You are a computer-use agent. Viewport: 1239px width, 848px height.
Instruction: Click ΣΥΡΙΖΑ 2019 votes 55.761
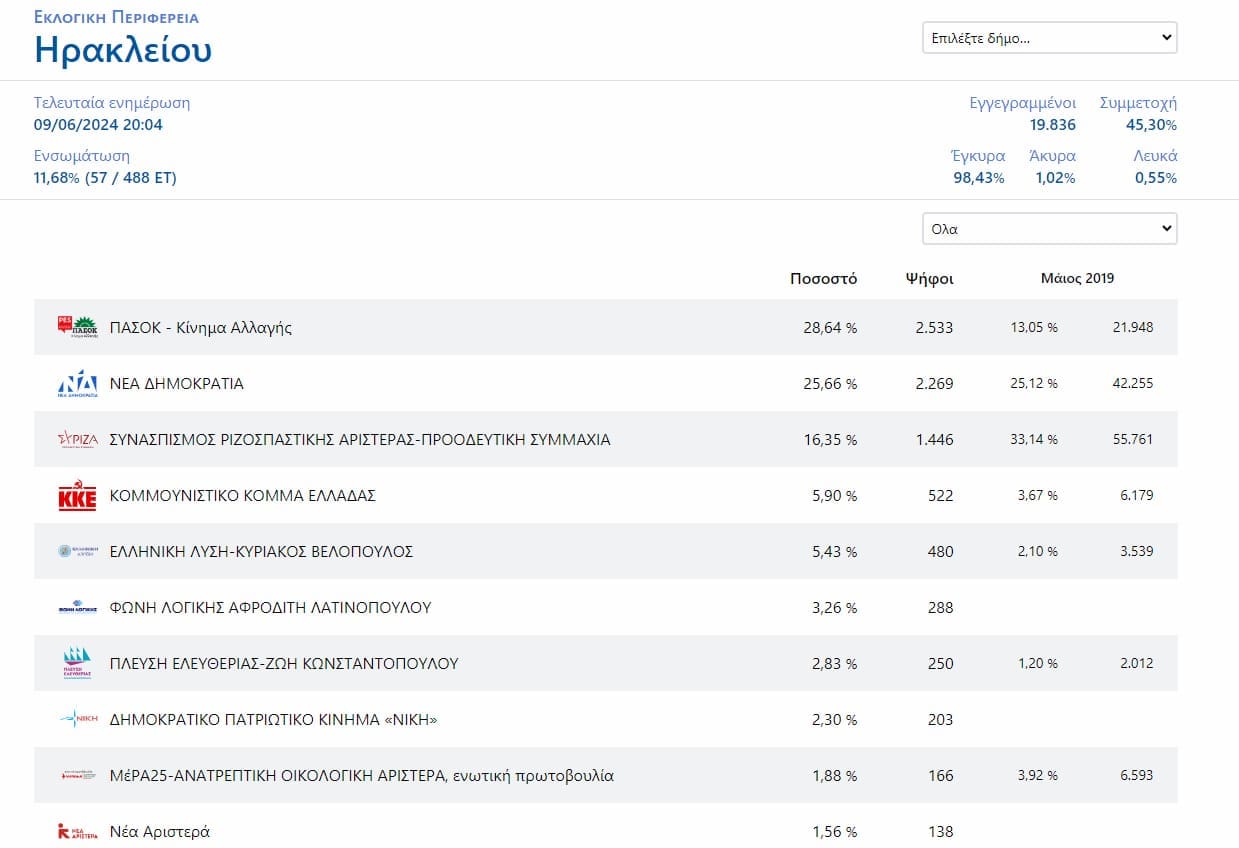coord(1132,439)
